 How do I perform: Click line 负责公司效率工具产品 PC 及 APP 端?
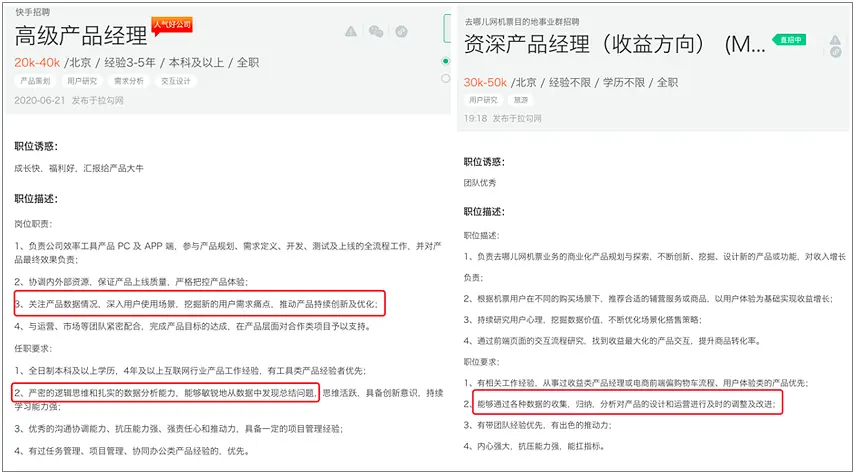tap(228, 252)
